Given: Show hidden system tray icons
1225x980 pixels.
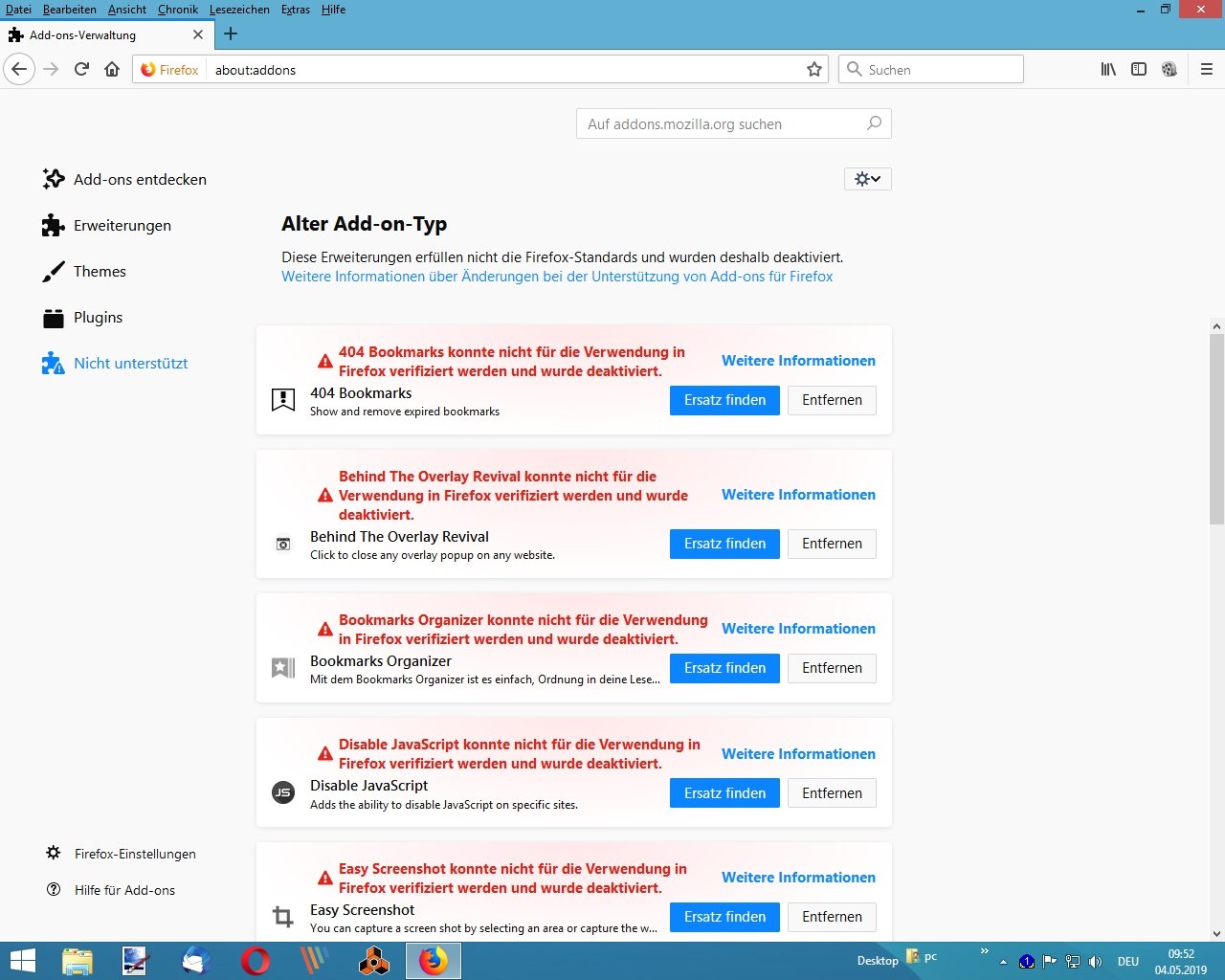Looking at the screenshot, I should point(1003,962).
